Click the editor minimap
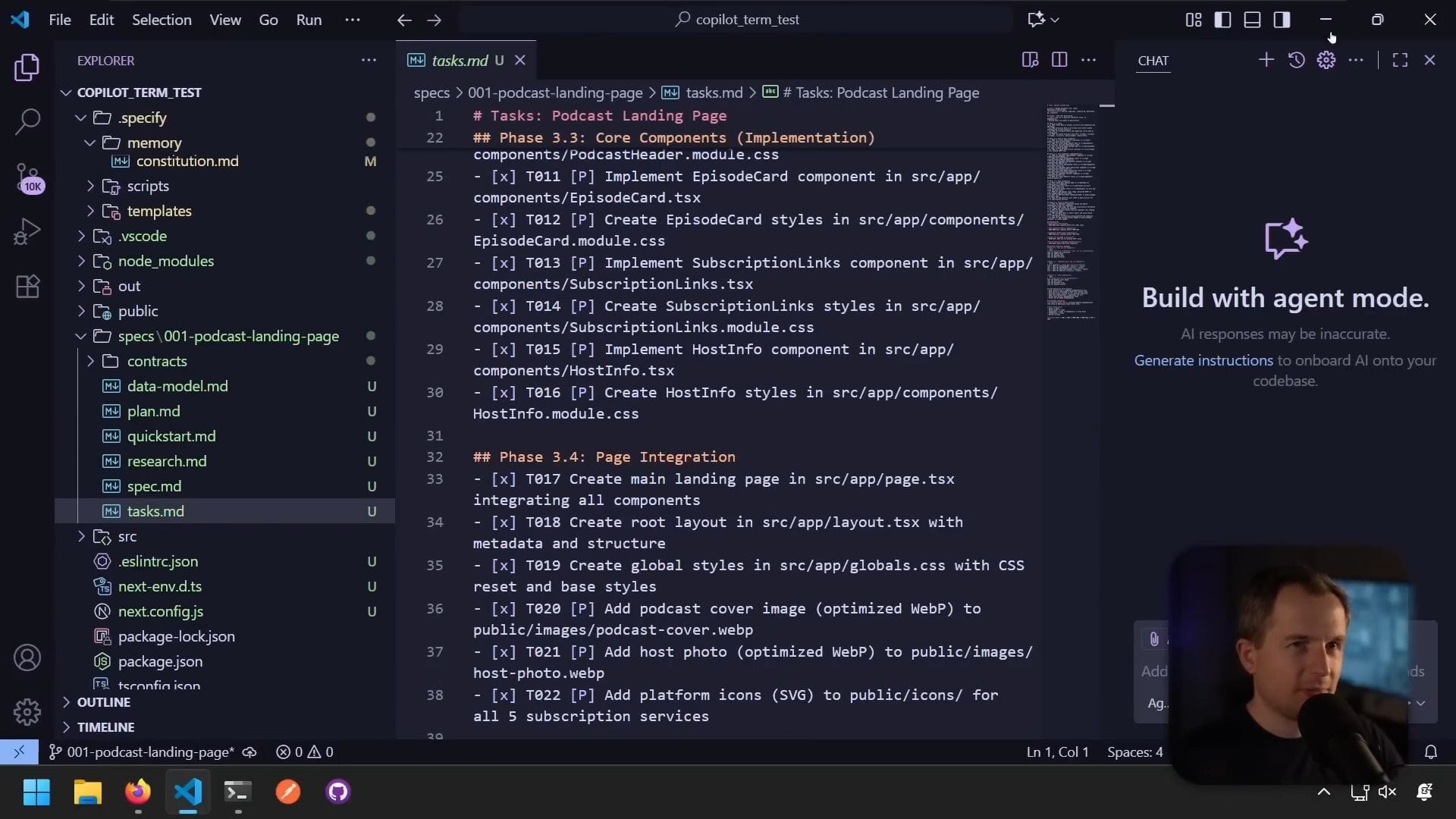Image resolution: width=1456 pixels, height=819 pixels. tap(1071, 212)
